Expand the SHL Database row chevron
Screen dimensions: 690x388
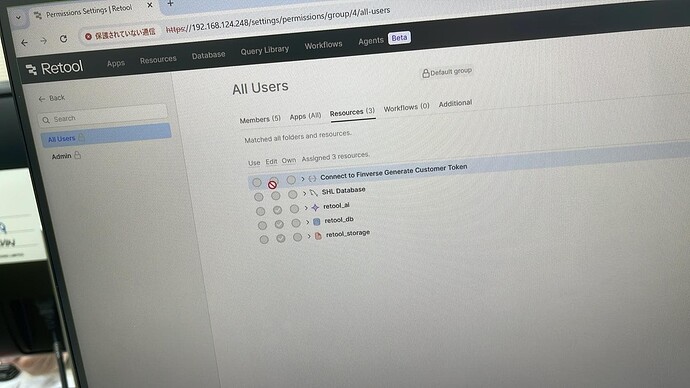305,193
